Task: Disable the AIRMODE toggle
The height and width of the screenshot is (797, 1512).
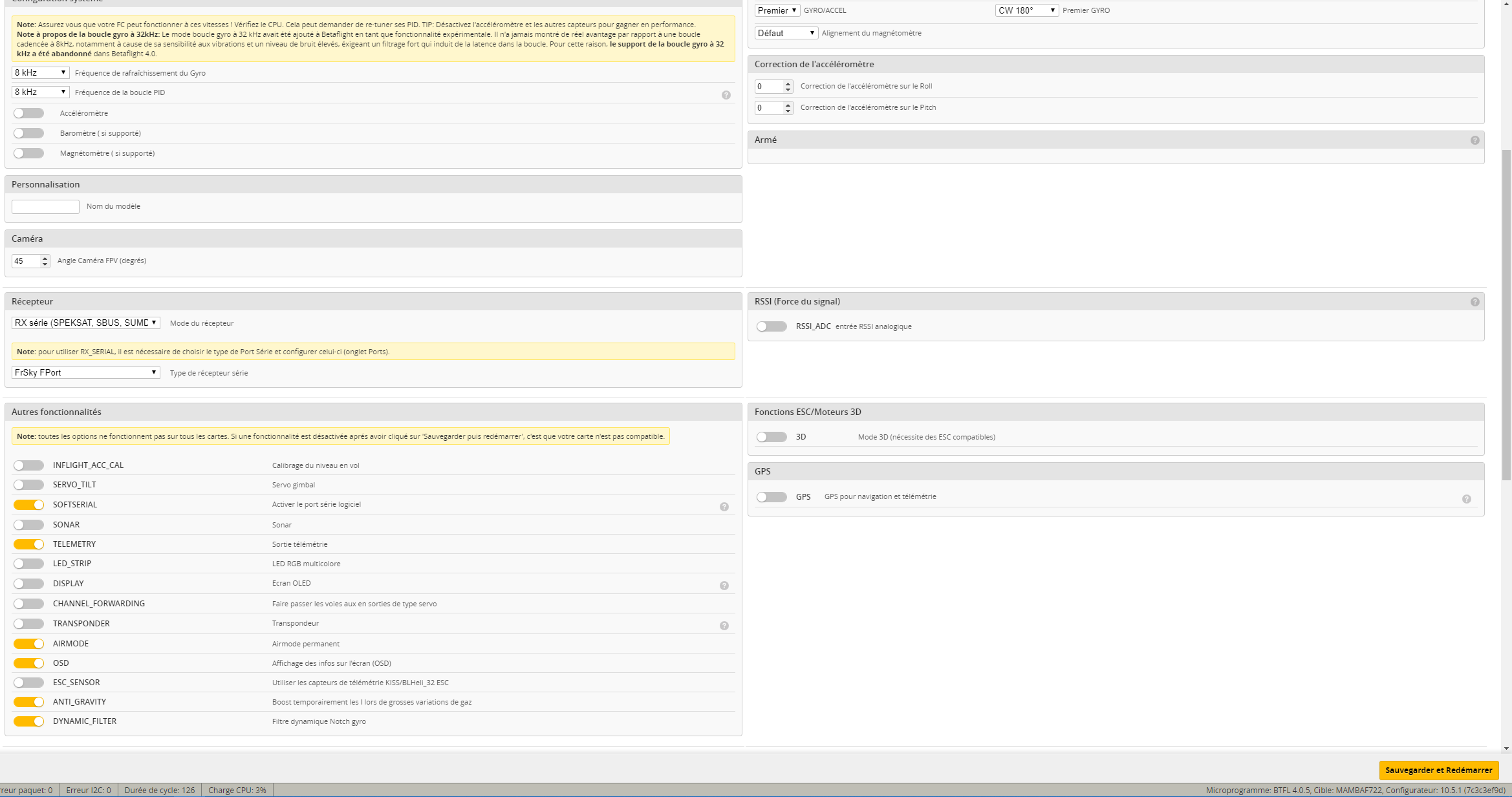Action: coord(29,644)
